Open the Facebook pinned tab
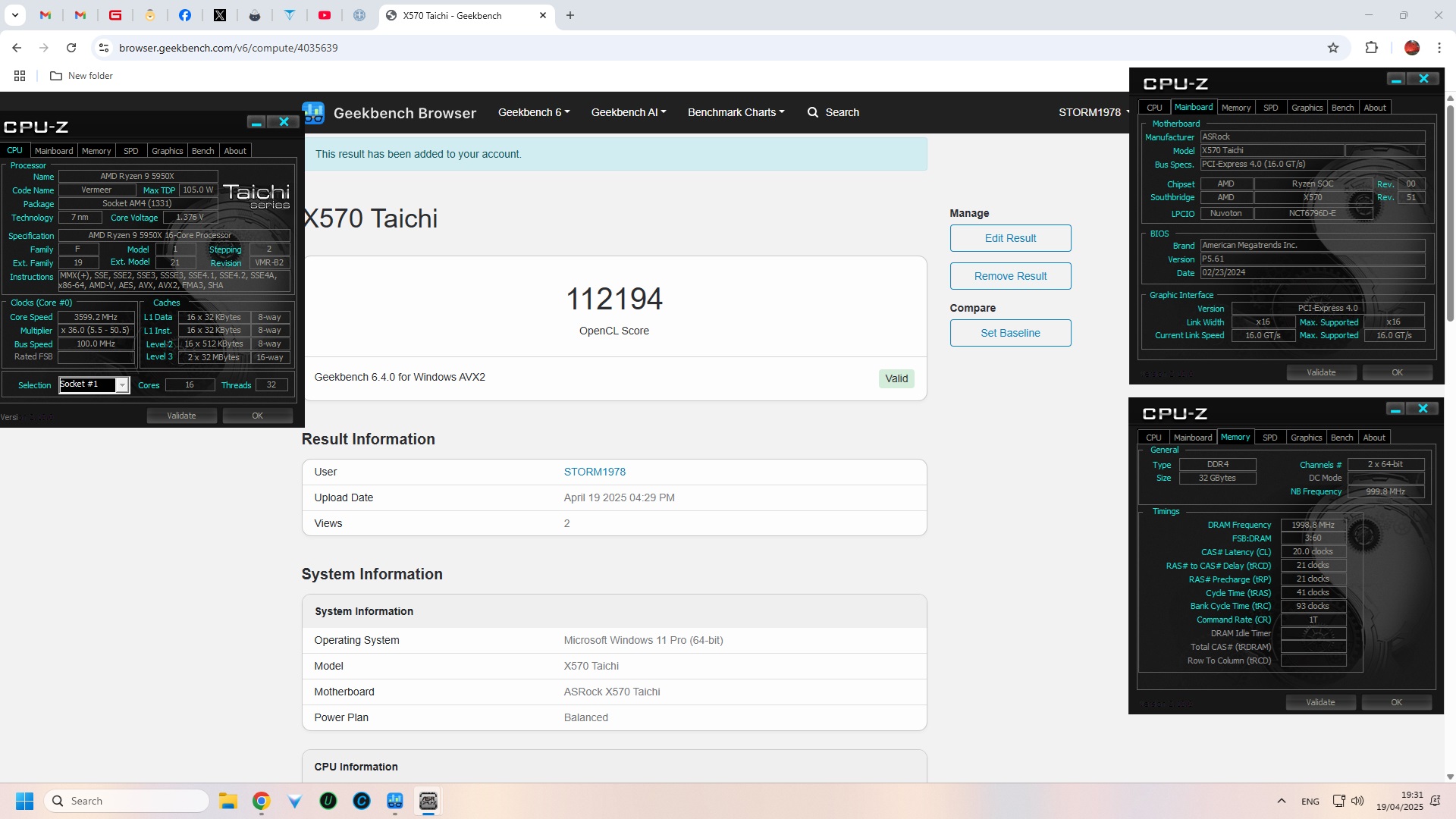The image size is (1456, 819). (x=185, y=15)
